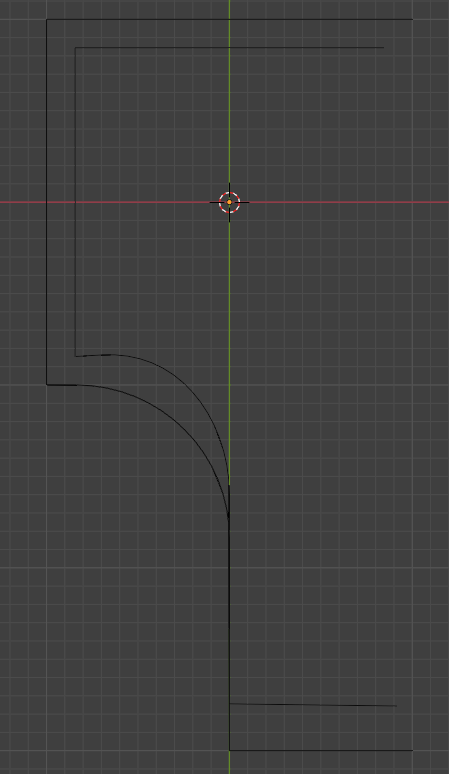Viewport: 449px width, 774px height.
Task: Select the inner left vertical edge
Action: tap(75, 202)
